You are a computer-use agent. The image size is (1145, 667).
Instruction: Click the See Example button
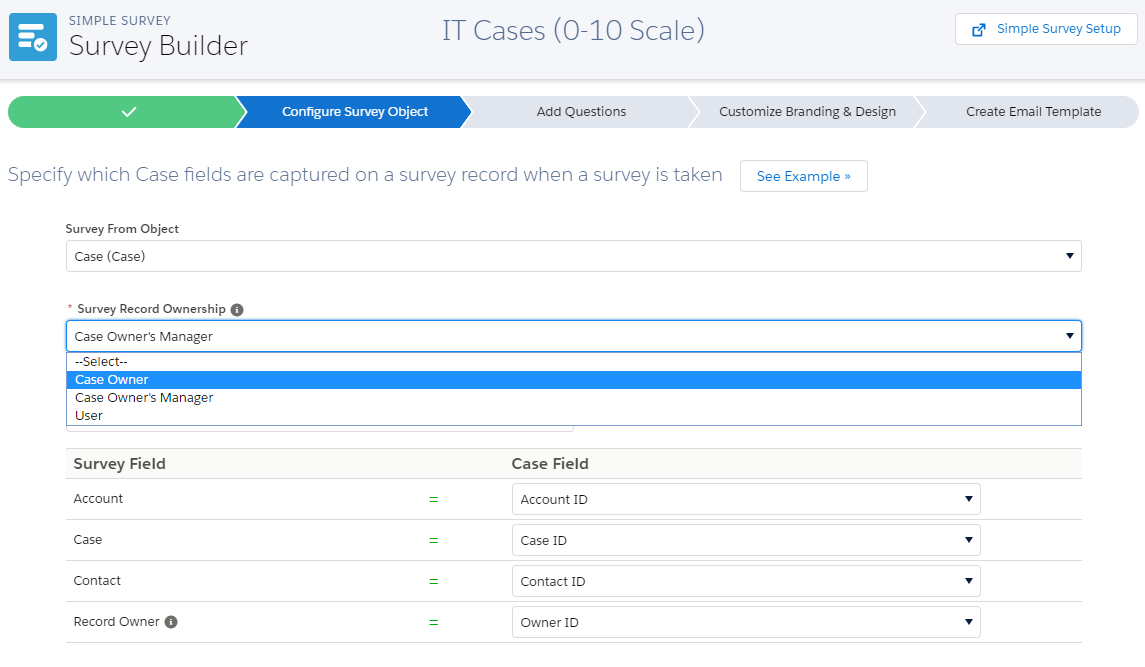803,176
